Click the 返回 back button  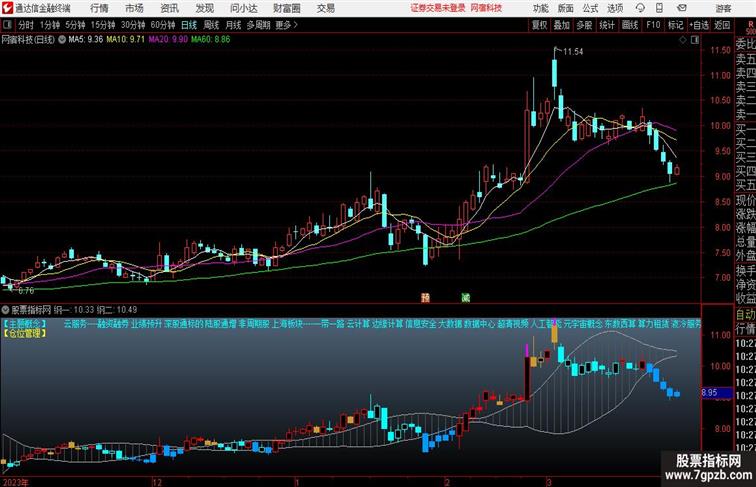click(x=722, y=25)
